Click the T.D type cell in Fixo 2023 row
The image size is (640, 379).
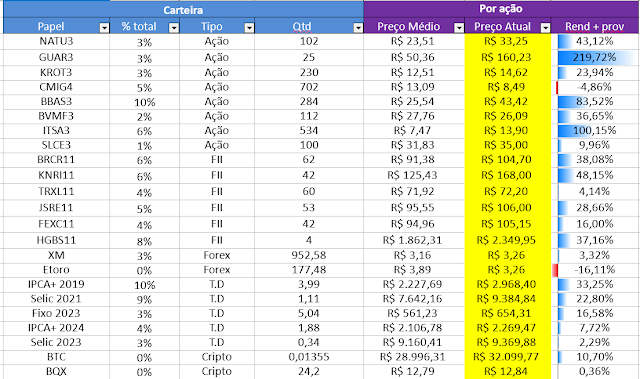217,313
